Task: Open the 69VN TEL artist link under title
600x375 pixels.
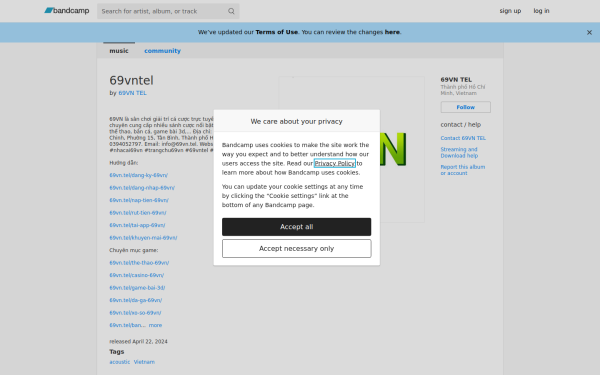Action: coord(132,93)
